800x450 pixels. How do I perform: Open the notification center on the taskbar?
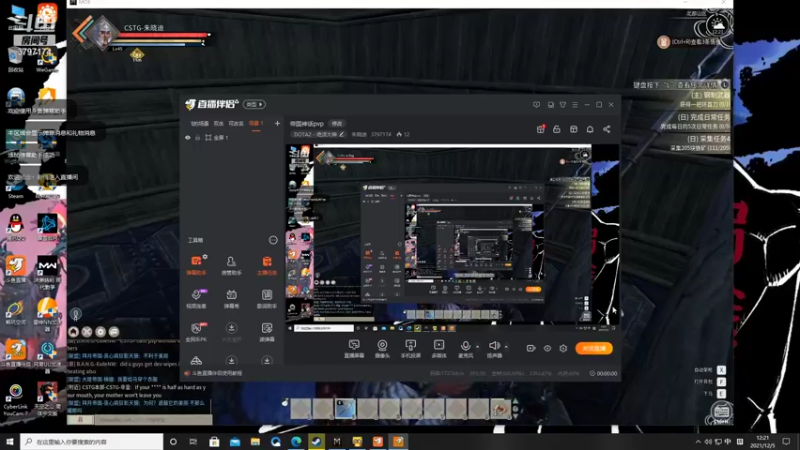click(786, 441)
